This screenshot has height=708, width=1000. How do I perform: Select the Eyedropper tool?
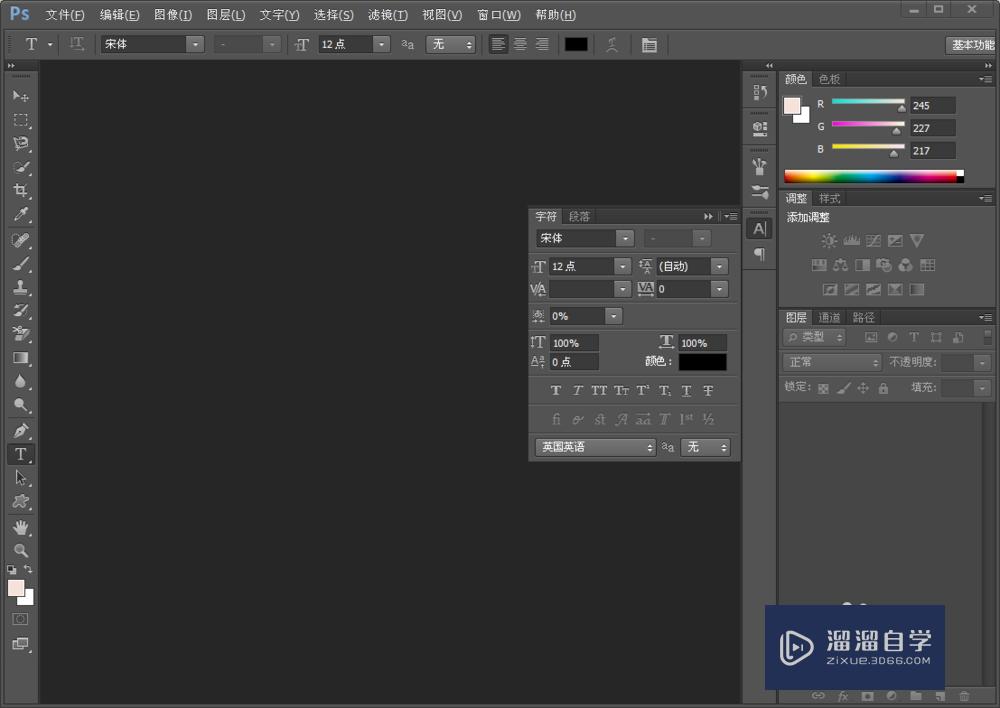(x=20, y=214)
